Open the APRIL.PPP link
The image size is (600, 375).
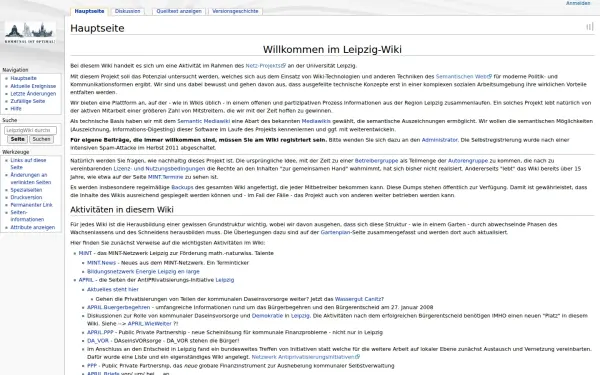100,333
